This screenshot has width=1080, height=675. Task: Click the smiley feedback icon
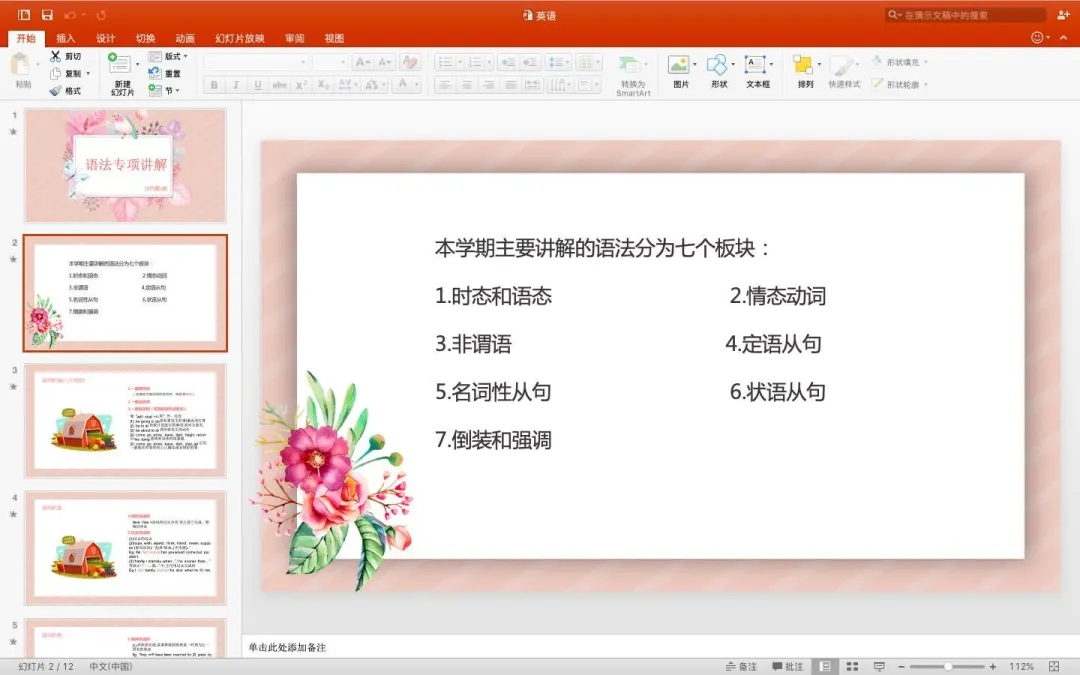point(1037,37)
